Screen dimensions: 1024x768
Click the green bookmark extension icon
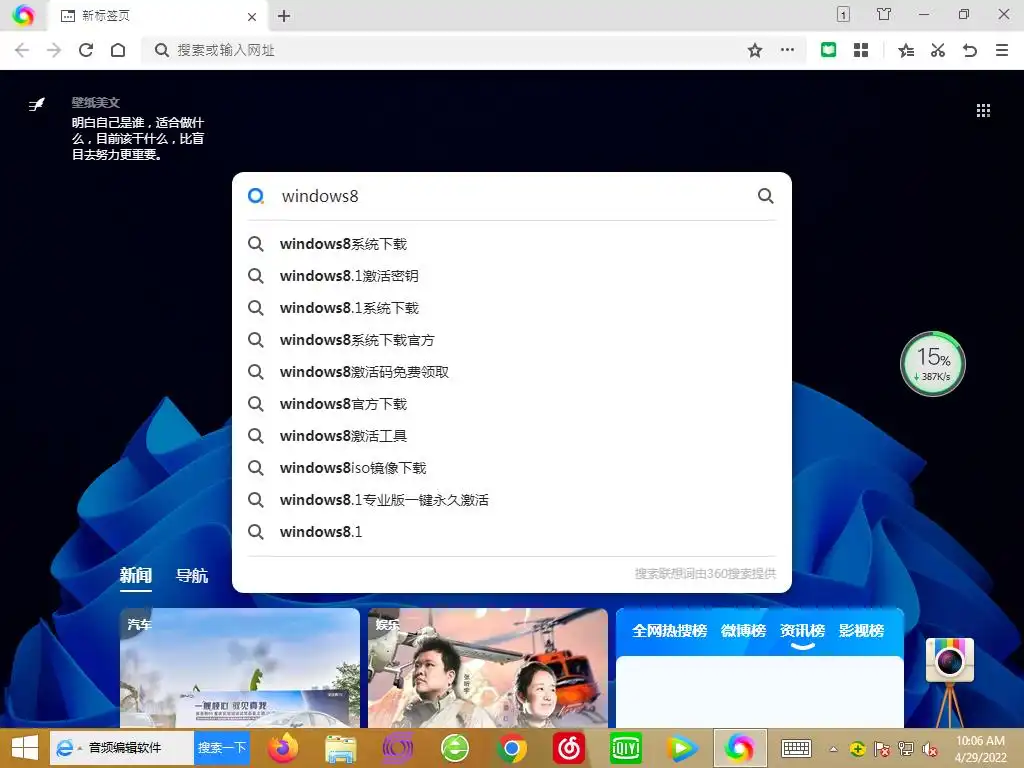828,50
